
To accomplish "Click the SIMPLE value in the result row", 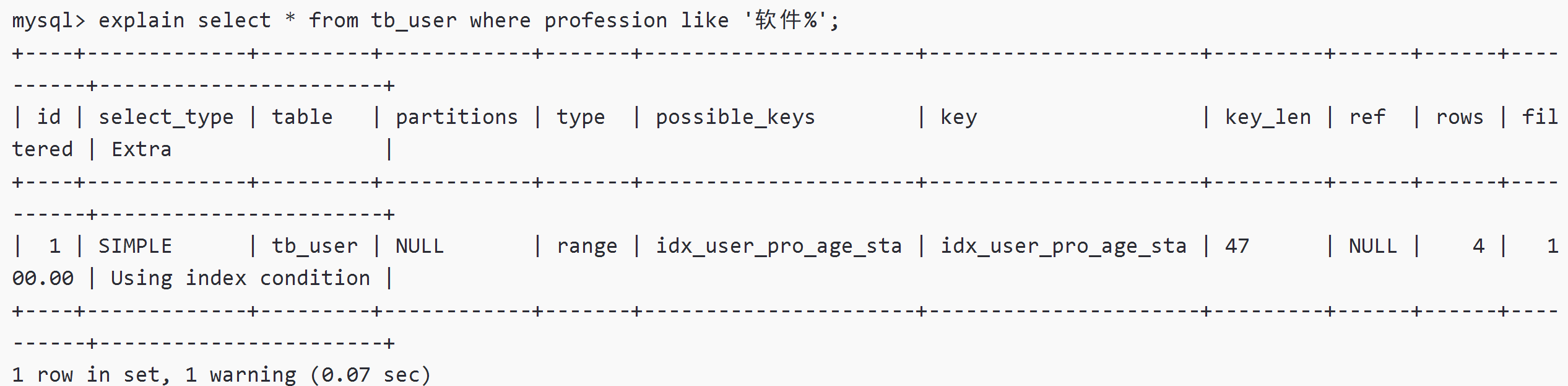I will [135, 247].
